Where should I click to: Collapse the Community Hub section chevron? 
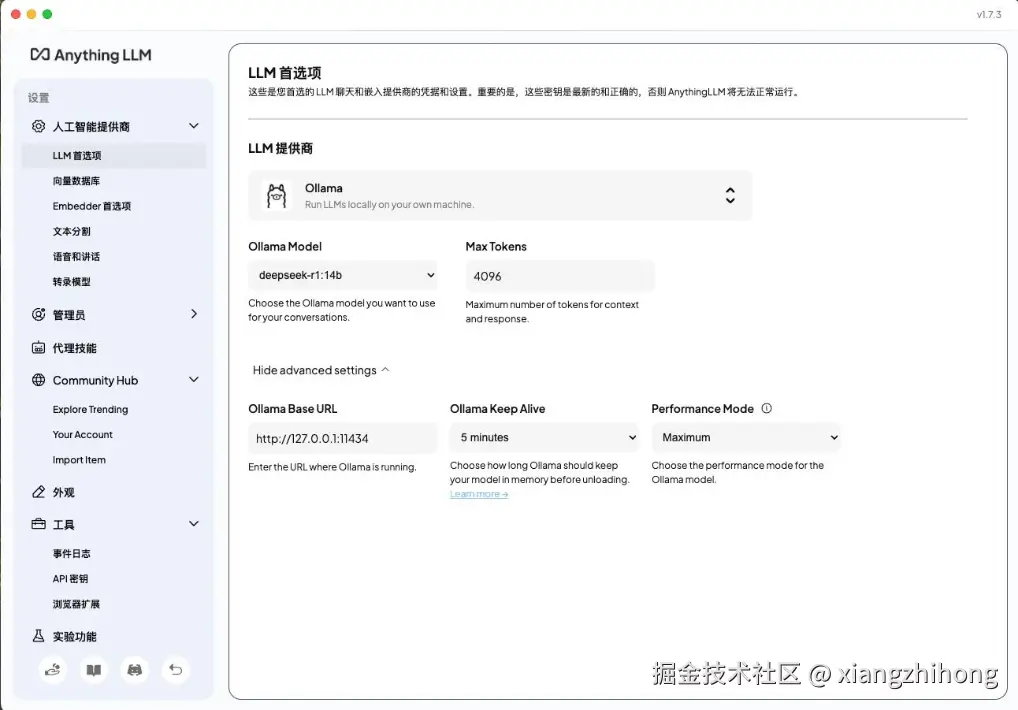point(193,380)
